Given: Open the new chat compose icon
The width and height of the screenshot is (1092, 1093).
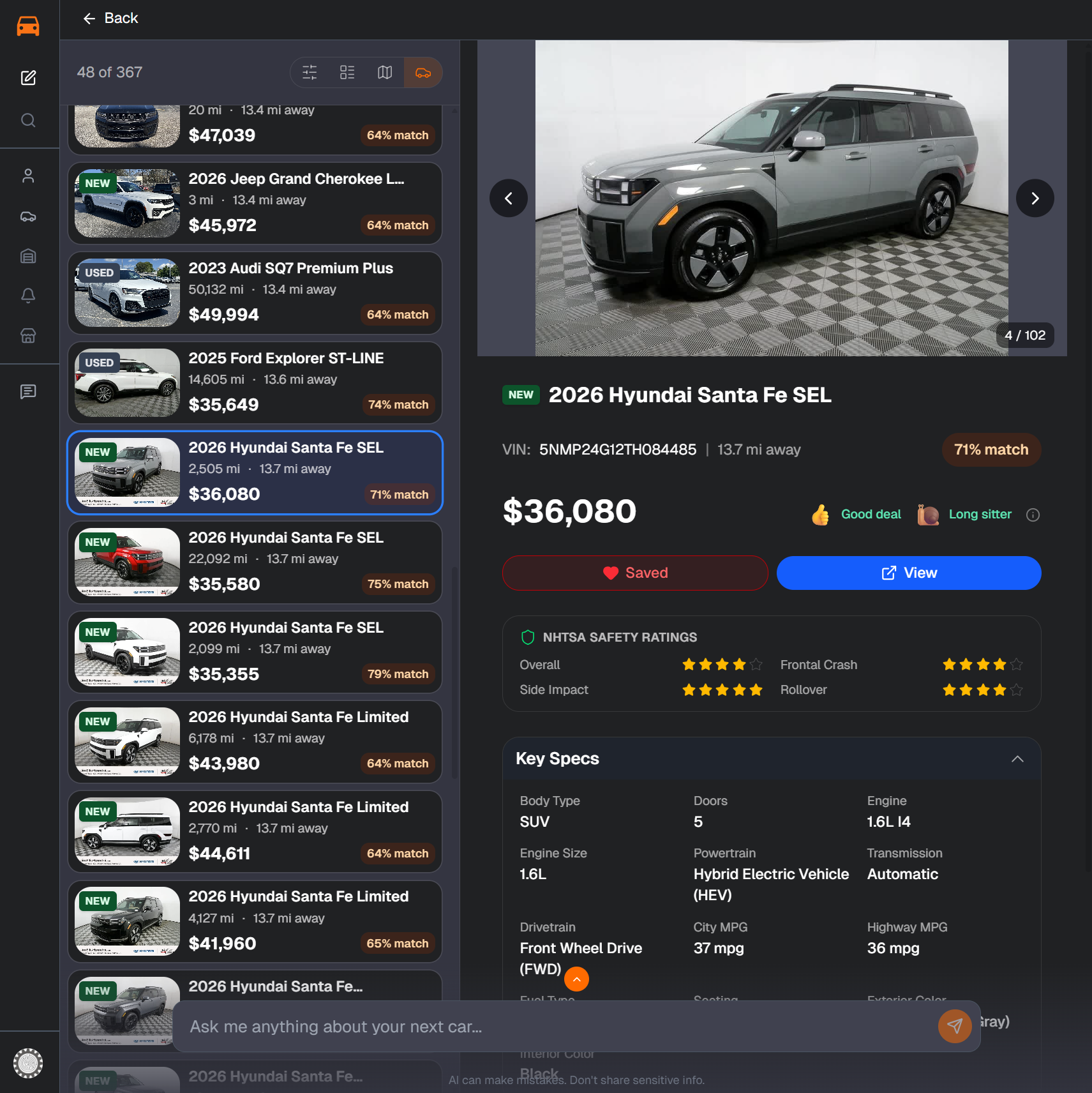Looking at the screenshot, I should click(x=28, y=78).
